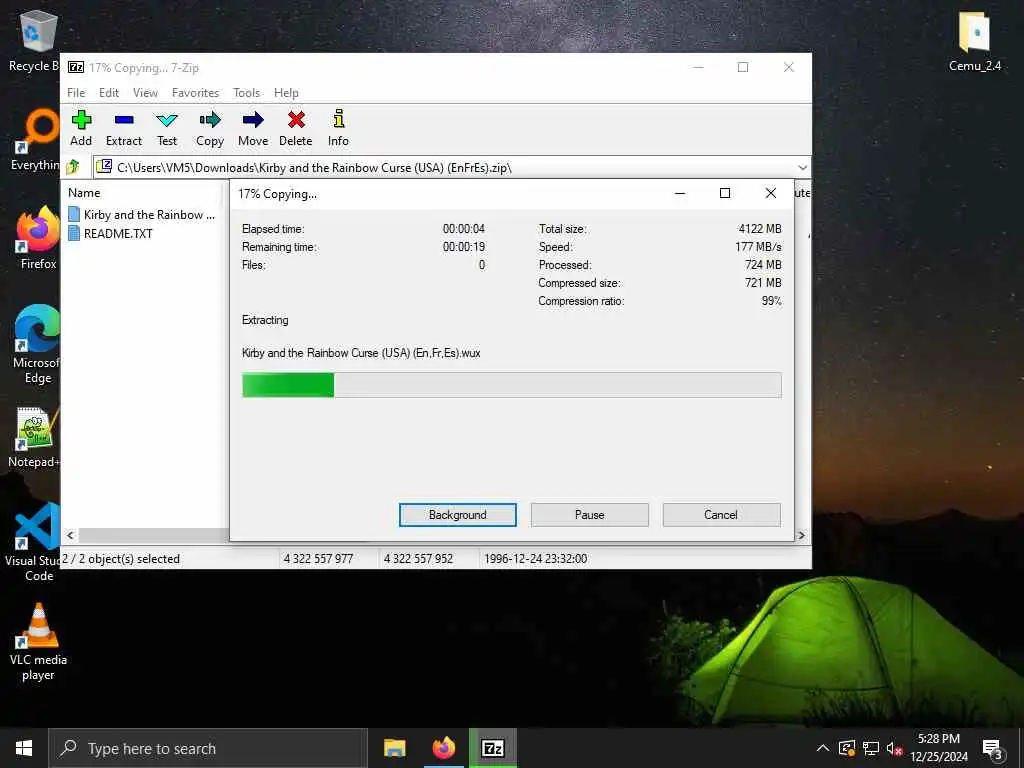The image size is (1024, 768).
Task: Click the taskbar search box
Action: 208,748
